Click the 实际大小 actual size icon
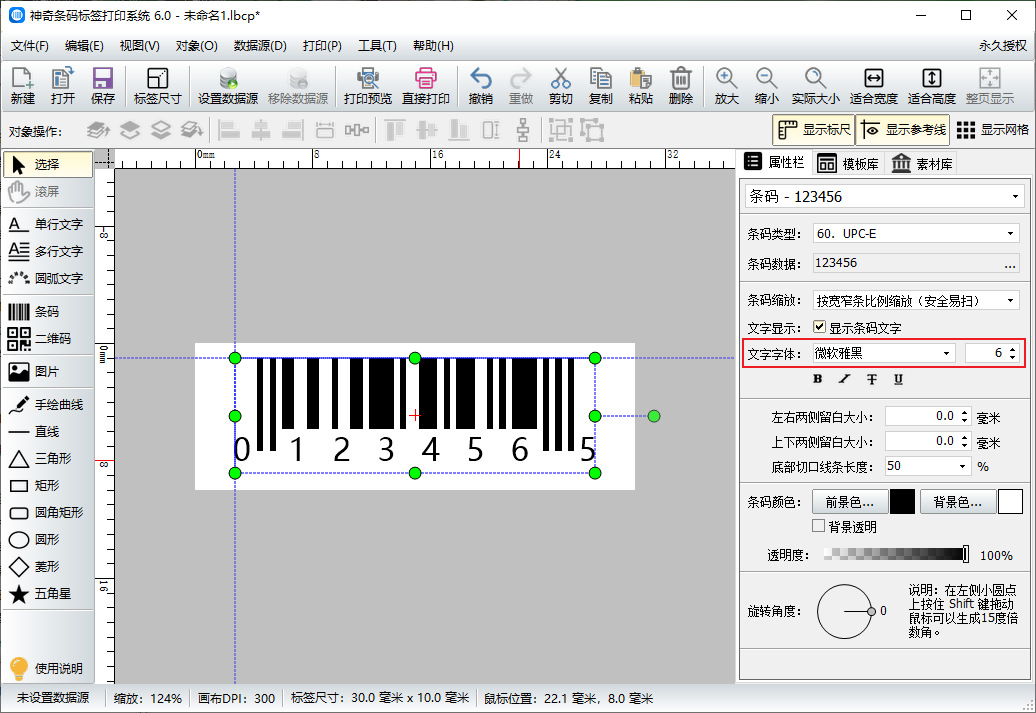The width and height of the screenshot is (1036, 713). click(815, 86)
